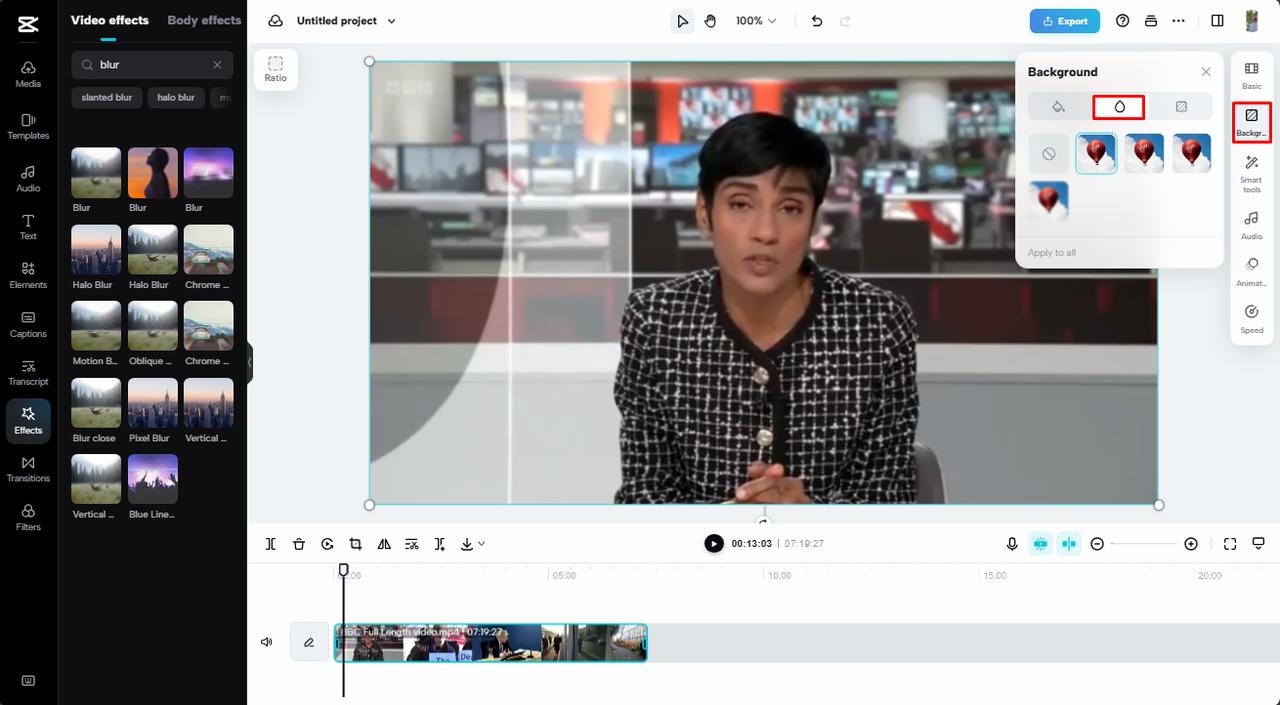
Task: Mute the timeline track speaker icon
Action: (267, 642)
